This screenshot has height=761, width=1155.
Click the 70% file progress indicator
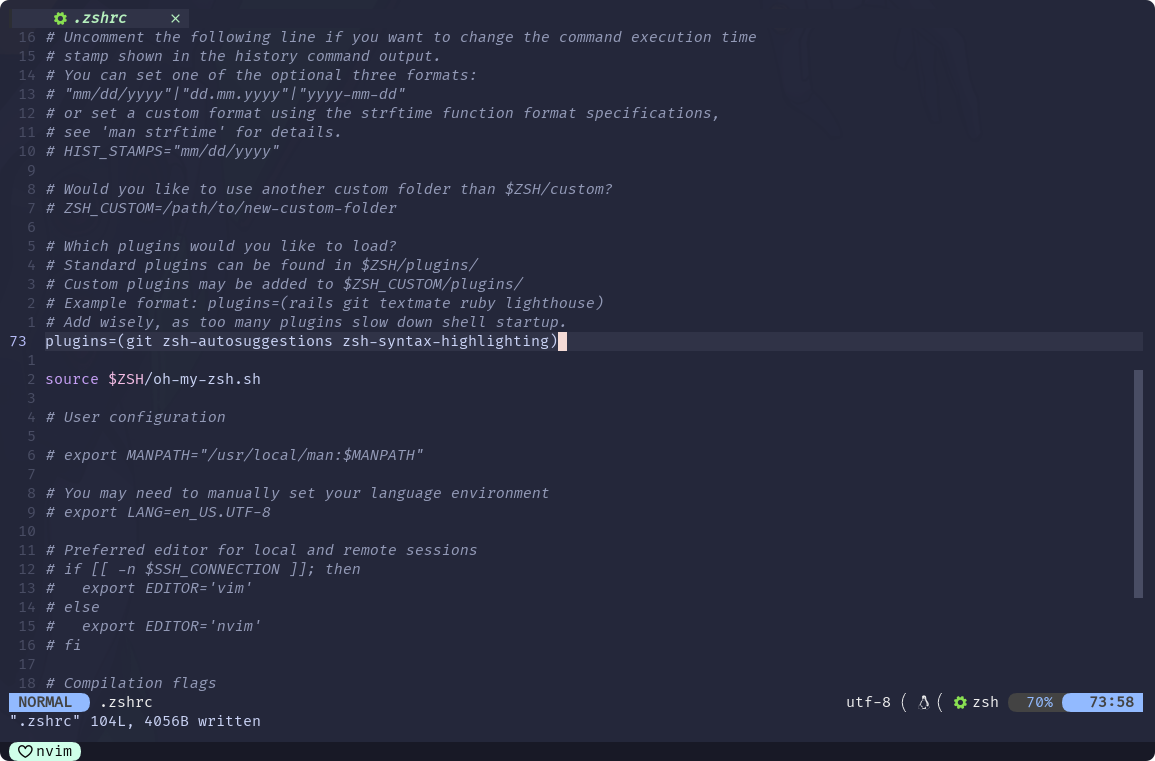(x=1039, y=702)
